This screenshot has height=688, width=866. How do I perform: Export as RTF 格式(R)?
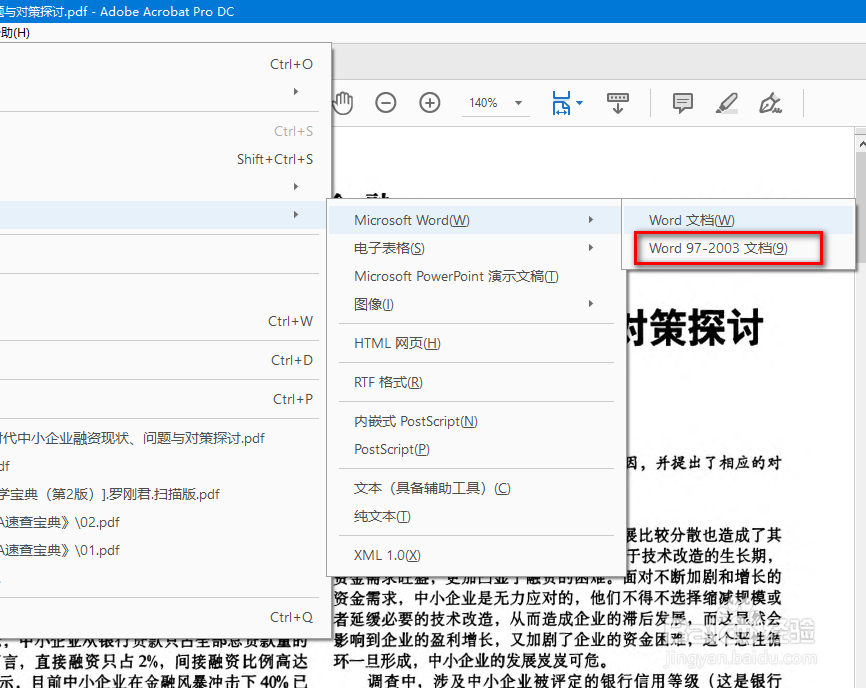[x=474, y=382]
